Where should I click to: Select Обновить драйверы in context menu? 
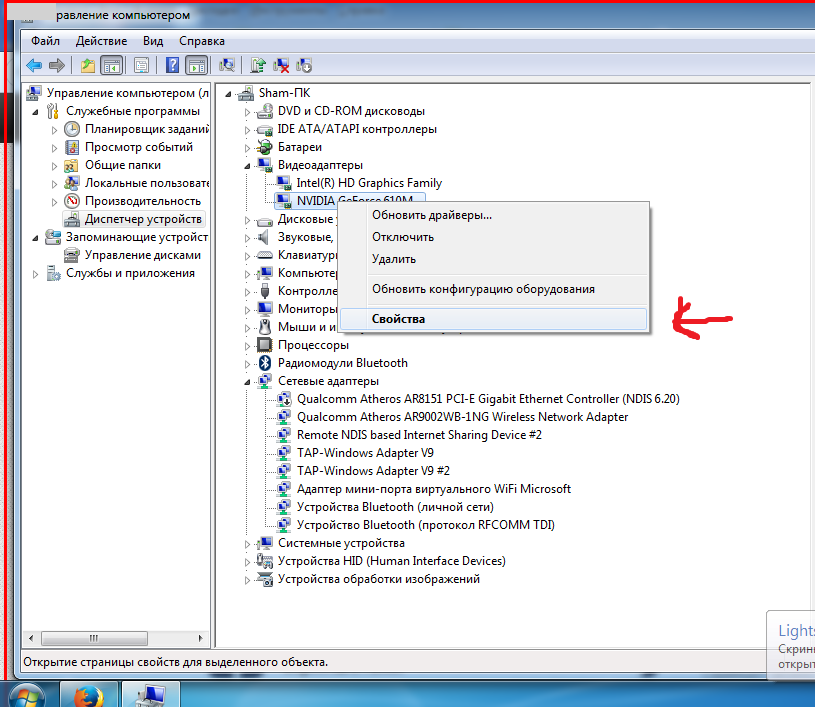click(x=431, y=215)
